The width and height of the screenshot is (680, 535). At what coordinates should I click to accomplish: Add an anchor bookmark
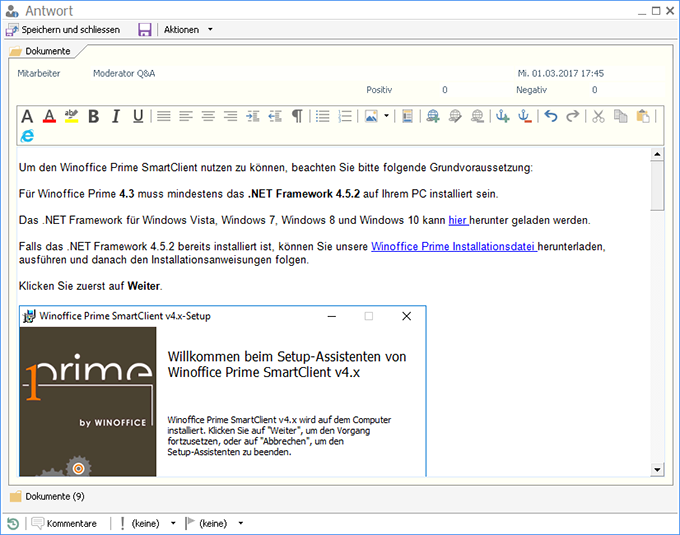coord(503,116)
